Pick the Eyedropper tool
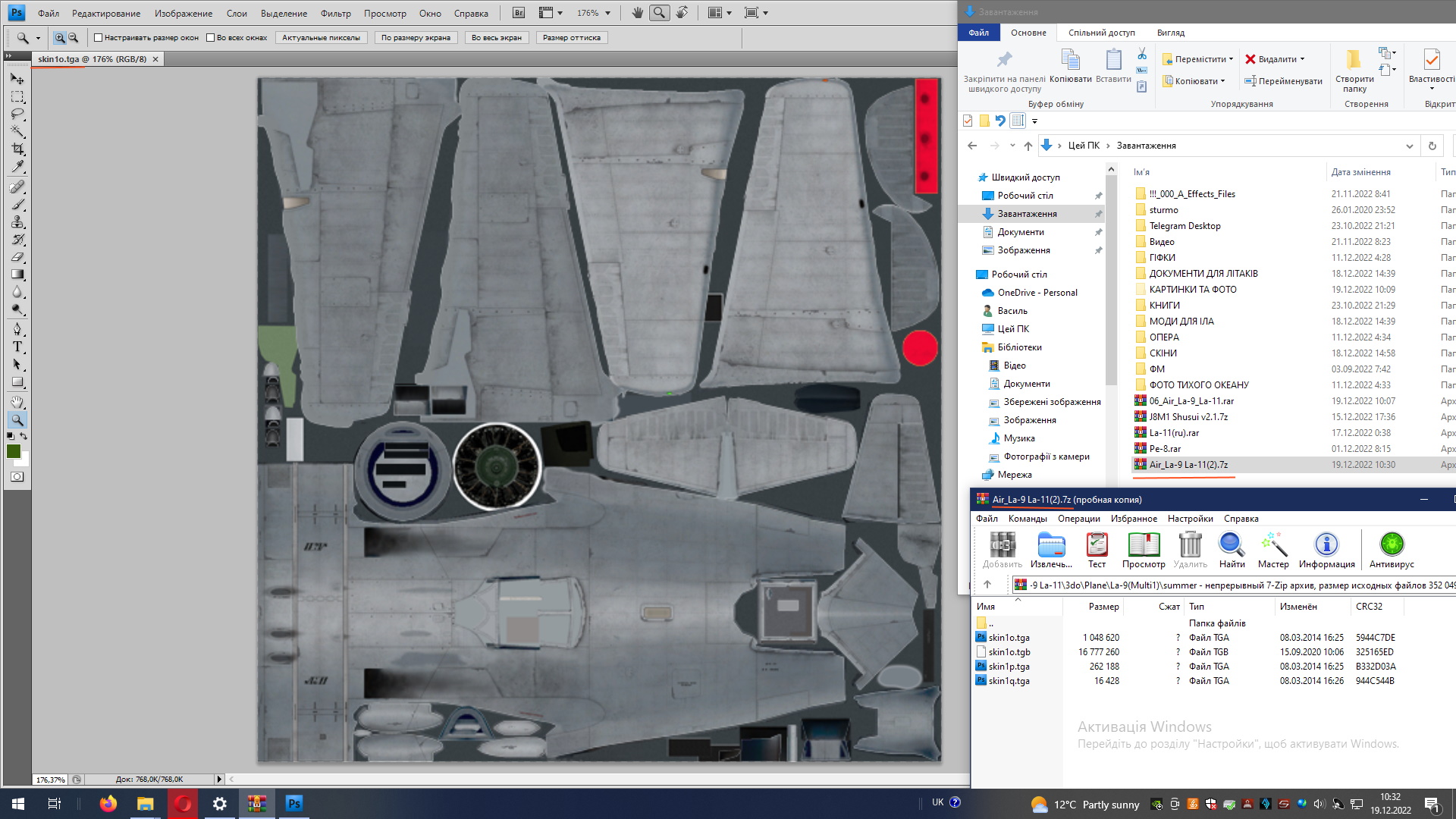The image size is (1456, 819). tap(17, 167)
